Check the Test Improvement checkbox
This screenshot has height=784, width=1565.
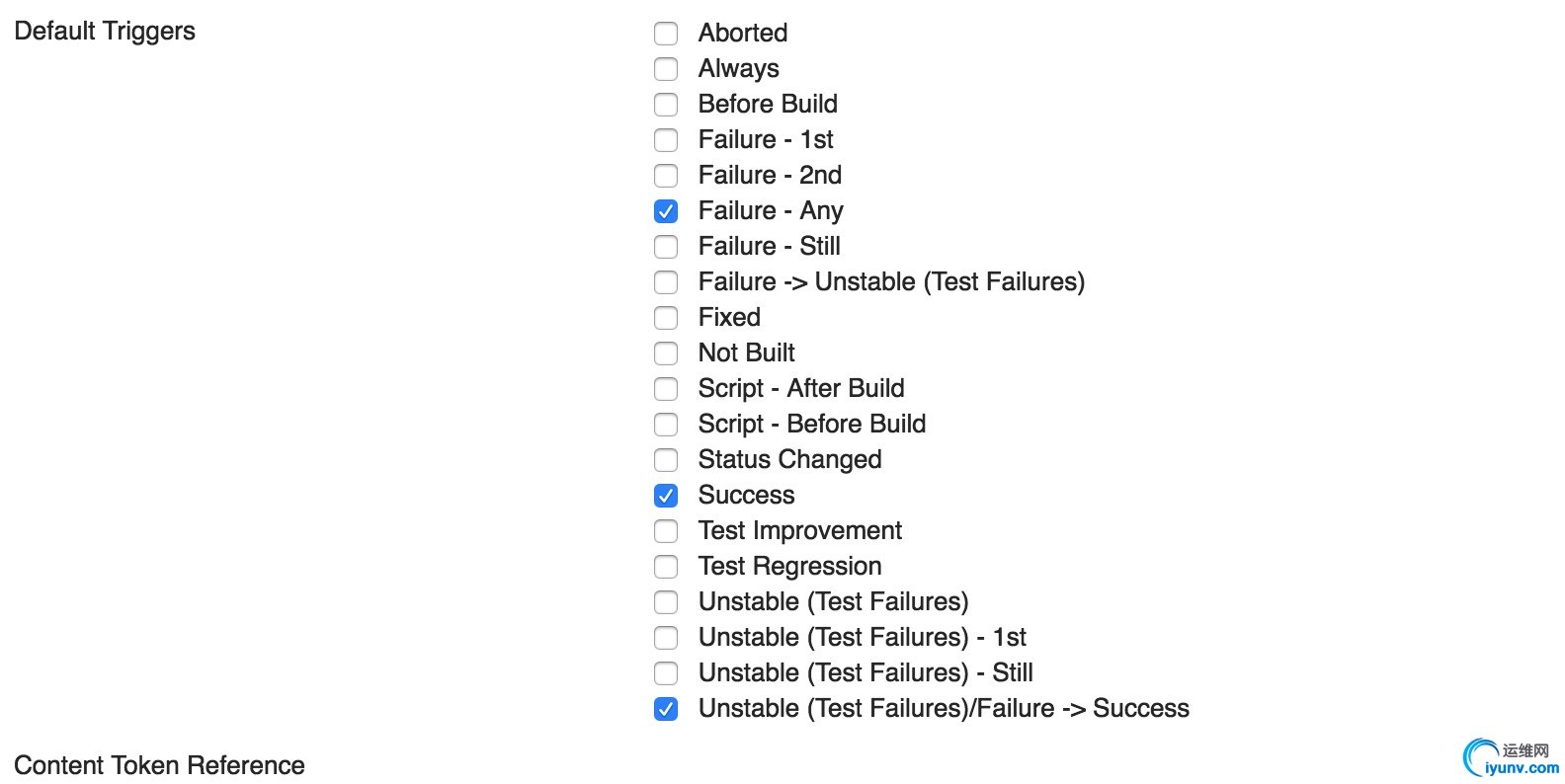point(666,531)
